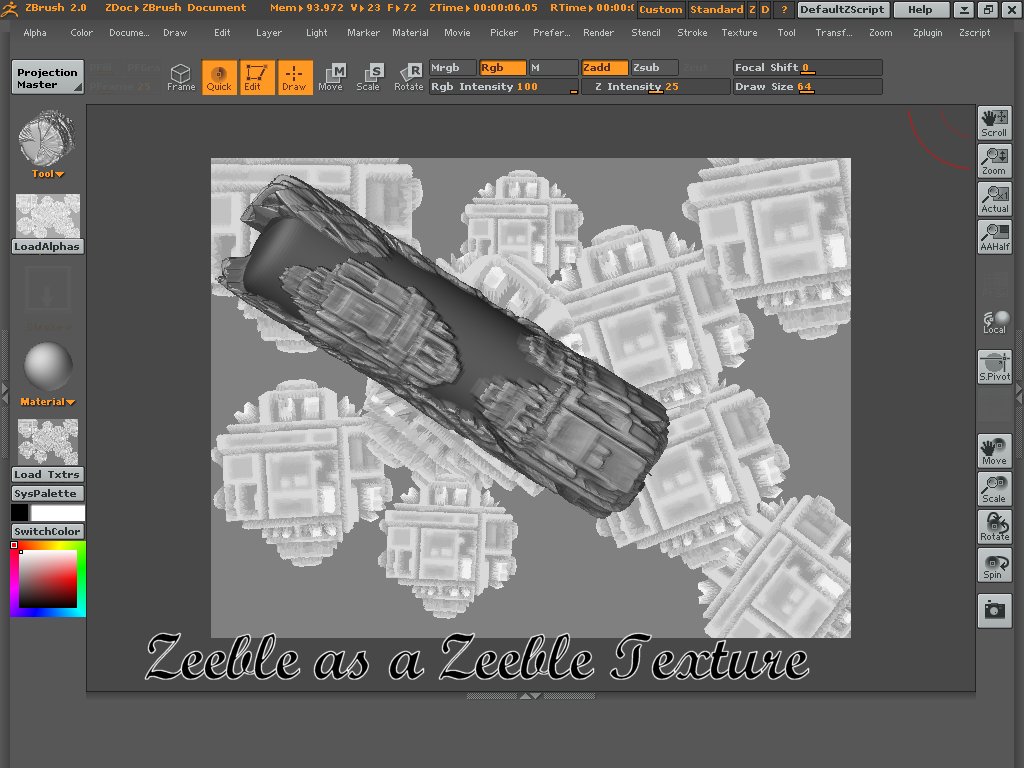The width and height of the screenshot is (1024, 768).
Task: Open the Document menu
Action: tap(129, 33)
